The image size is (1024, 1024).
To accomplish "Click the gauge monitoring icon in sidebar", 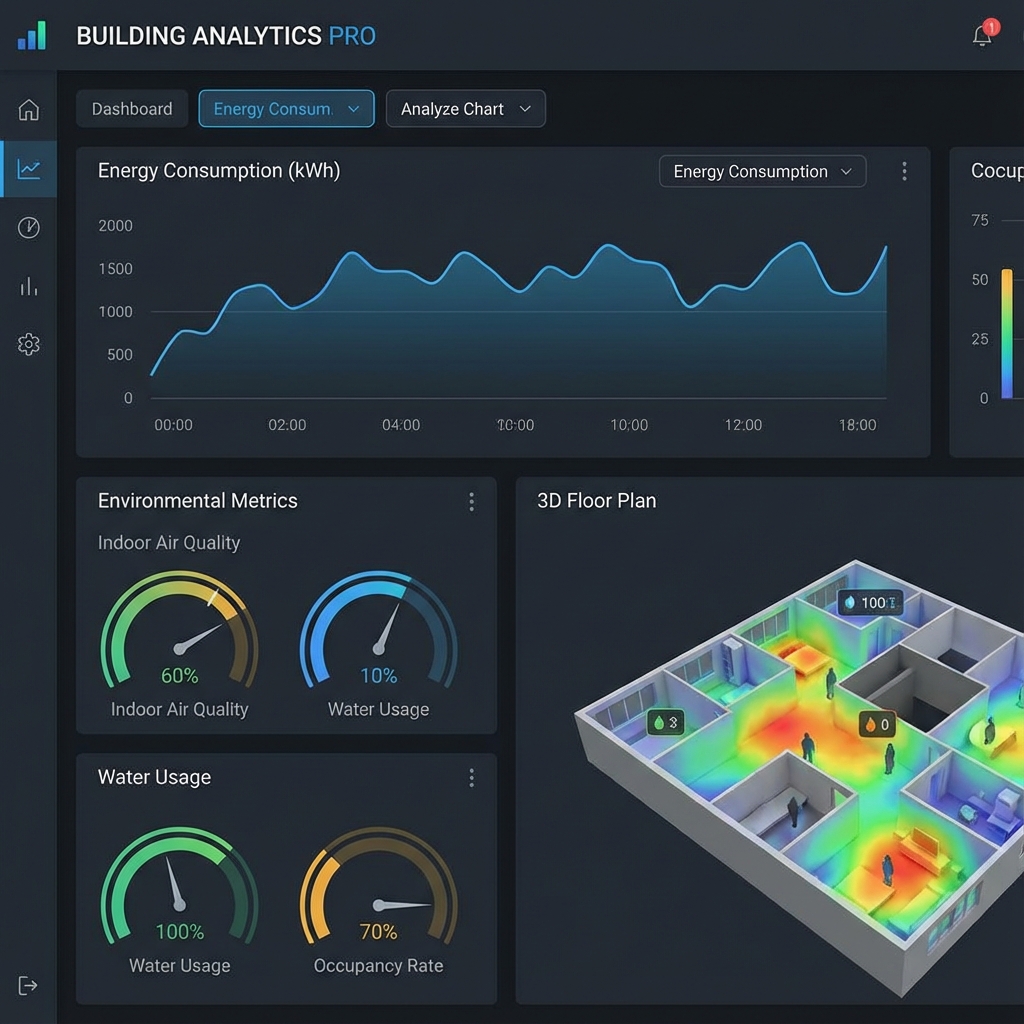I will [x=29, y=227].
